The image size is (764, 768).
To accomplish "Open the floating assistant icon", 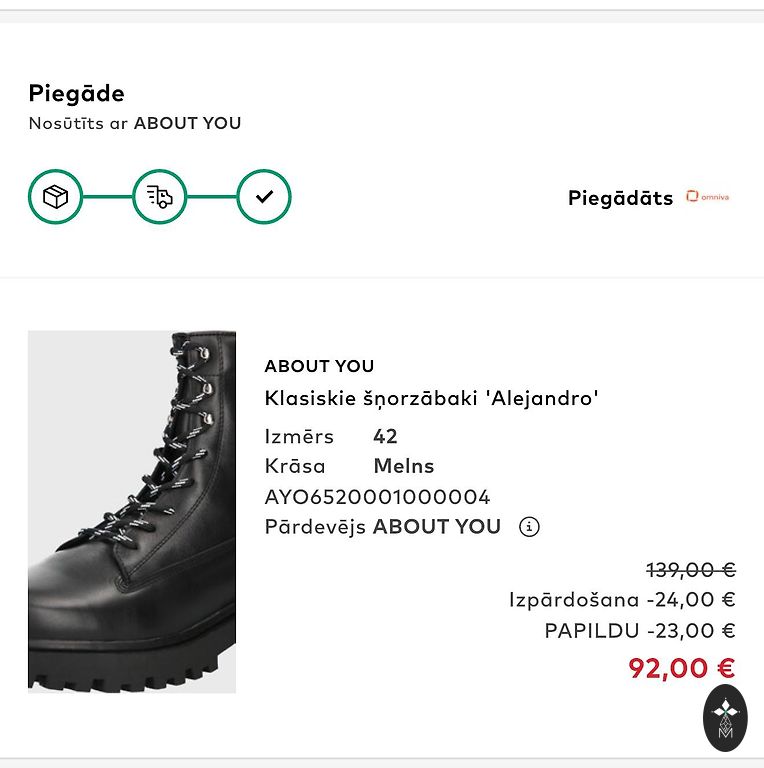I will coord(725,717).
